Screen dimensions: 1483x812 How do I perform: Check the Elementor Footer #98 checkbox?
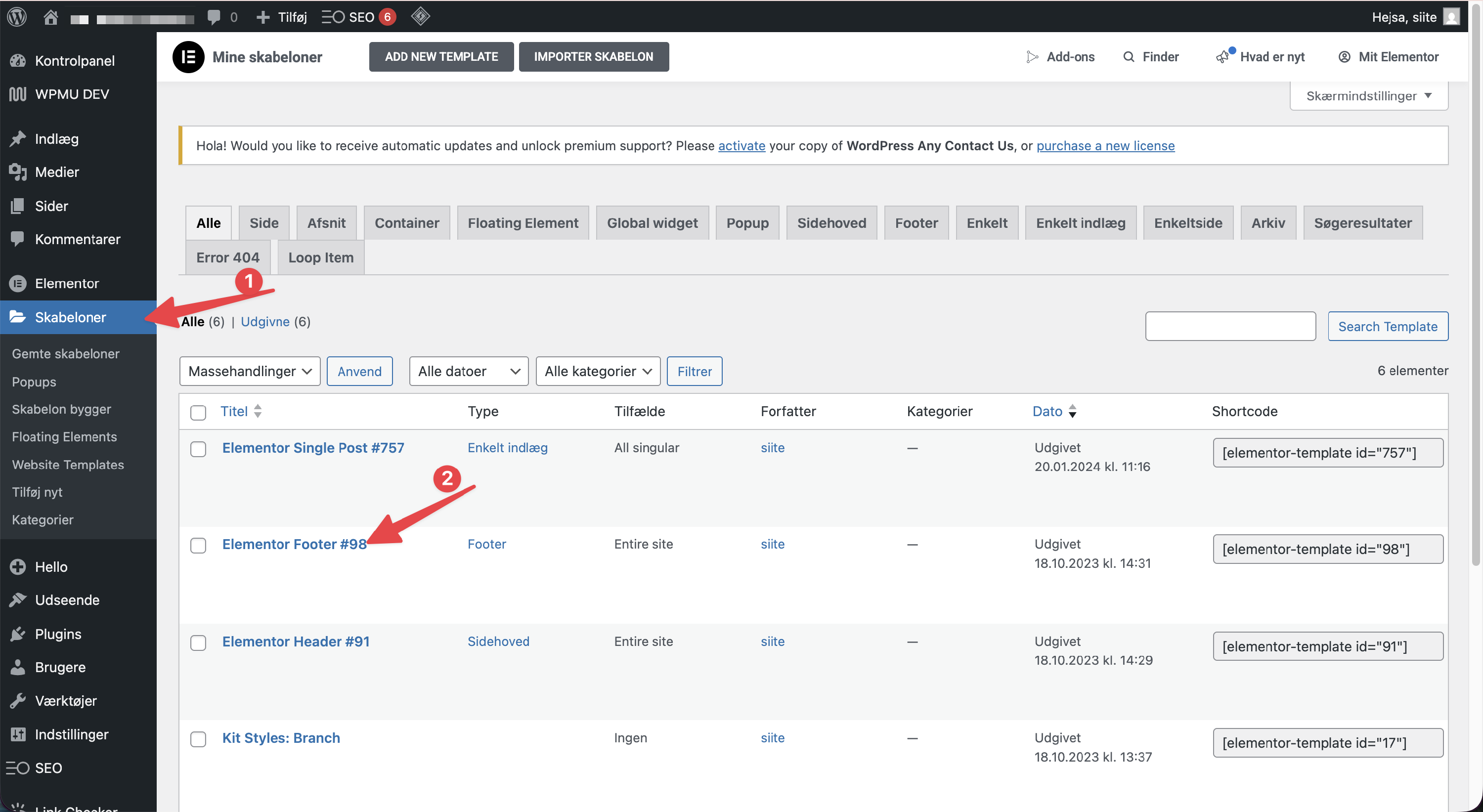pyautogui.click(x=198, y=545)
